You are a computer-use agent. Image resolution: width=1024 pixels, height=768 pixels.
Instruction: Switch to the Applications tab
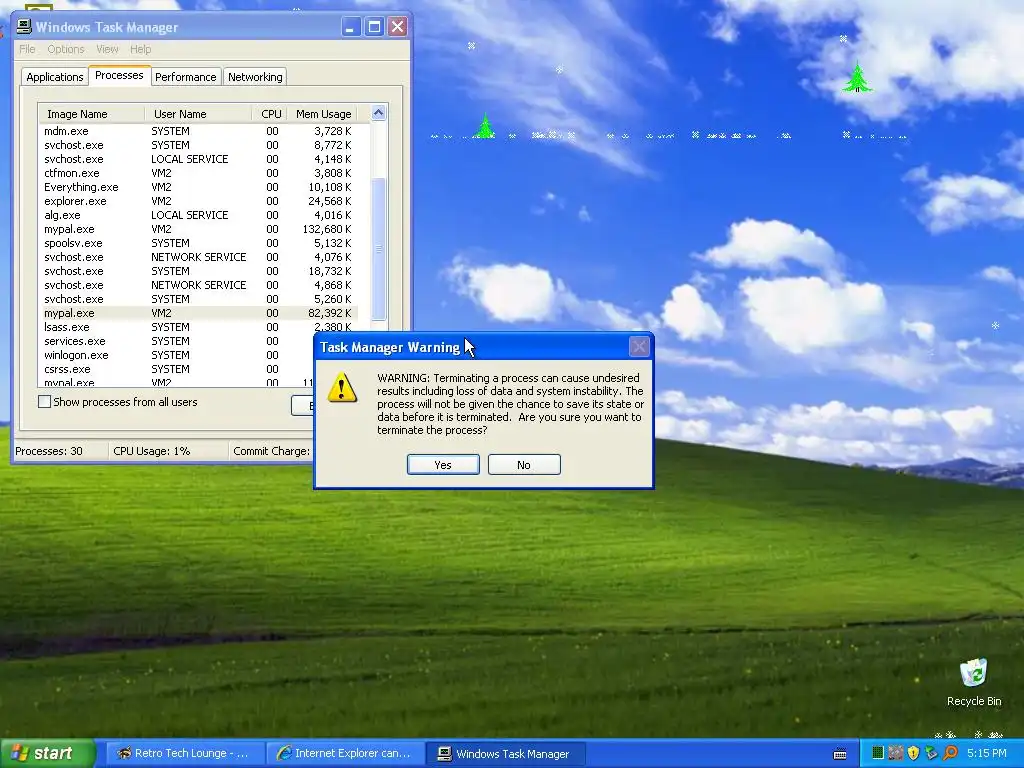(x=54, y=77)
